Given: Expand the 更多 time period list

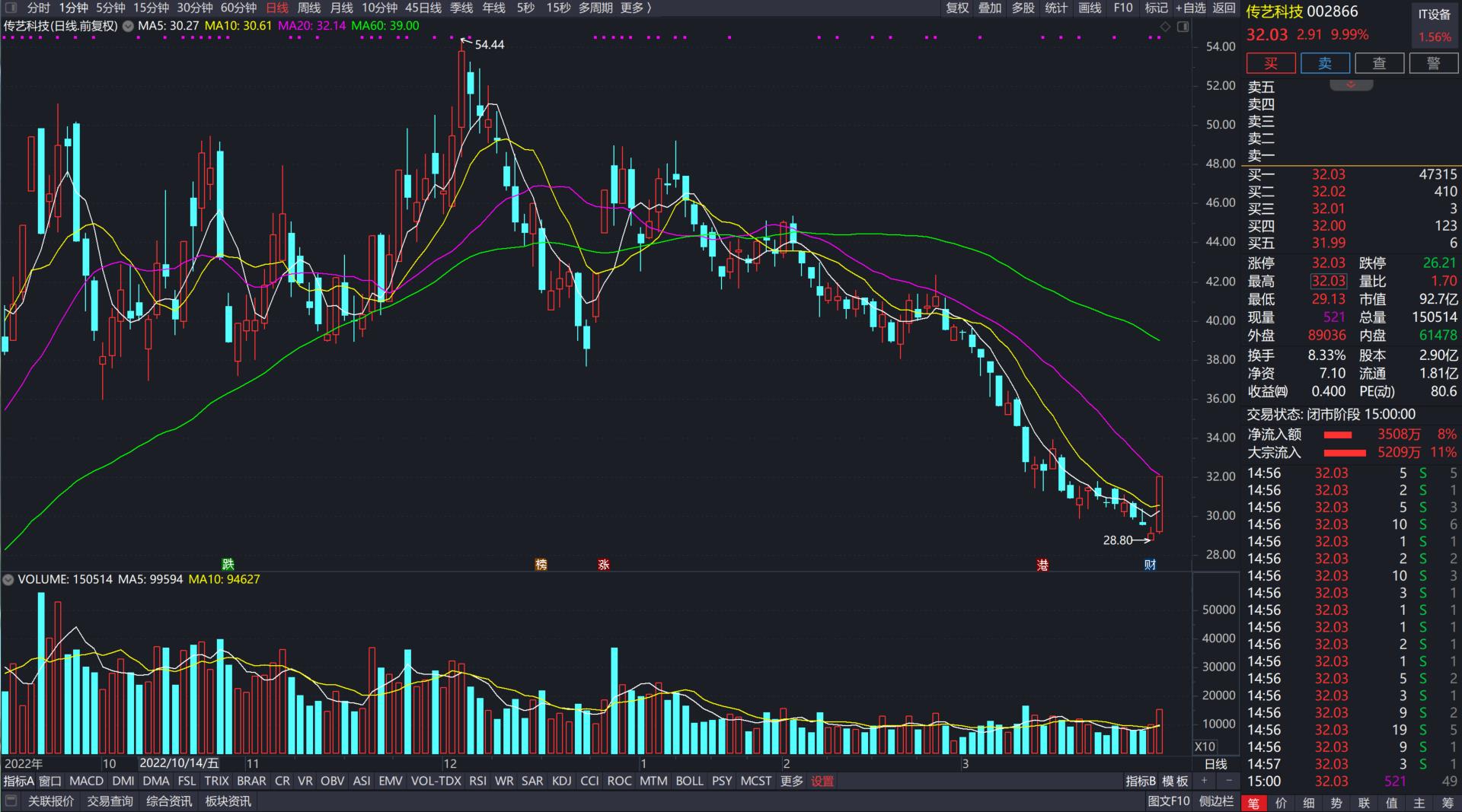Looking at the screenshot, I should coord(637,8).
